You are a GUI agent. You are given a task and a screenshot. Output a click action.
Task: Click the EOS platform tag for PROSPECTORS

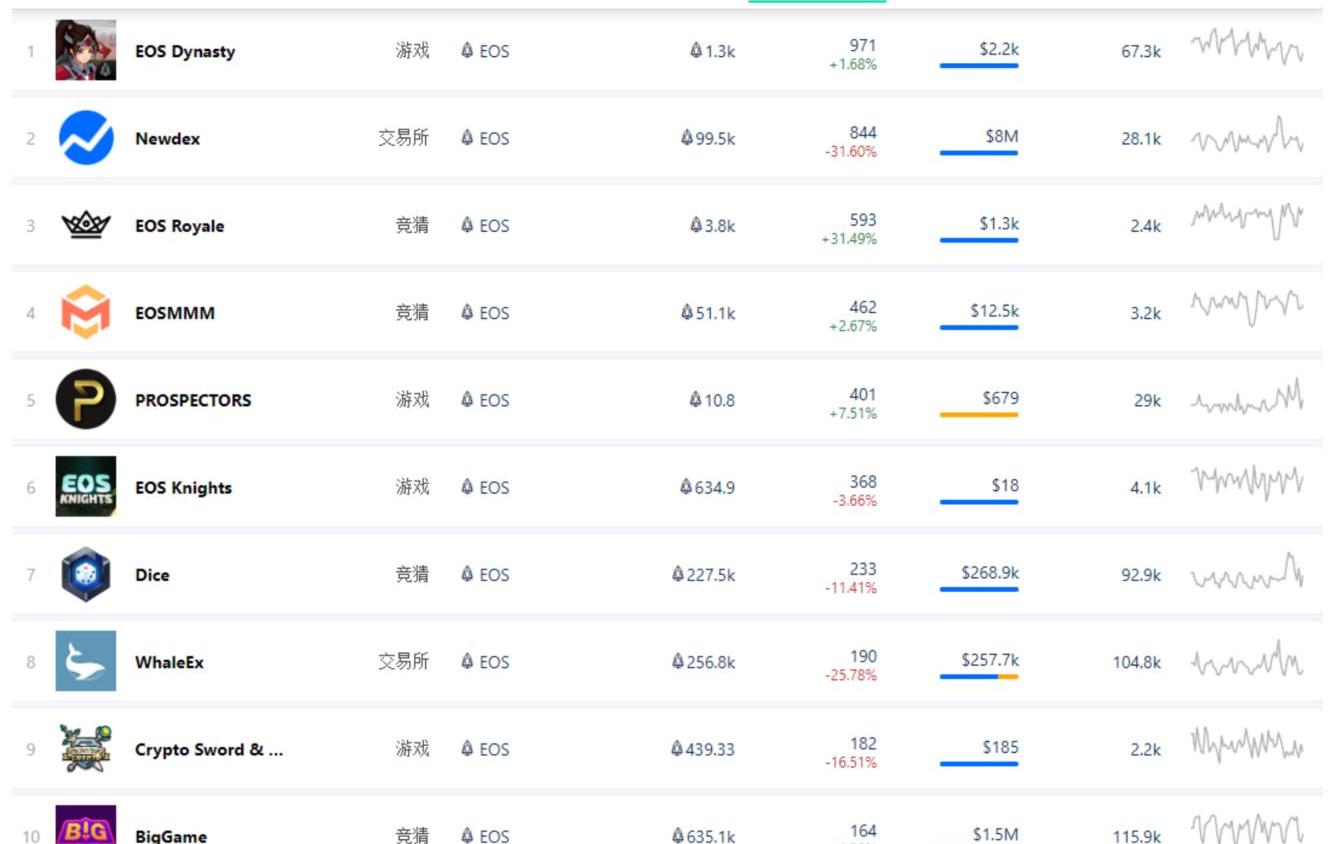point(485,400)
